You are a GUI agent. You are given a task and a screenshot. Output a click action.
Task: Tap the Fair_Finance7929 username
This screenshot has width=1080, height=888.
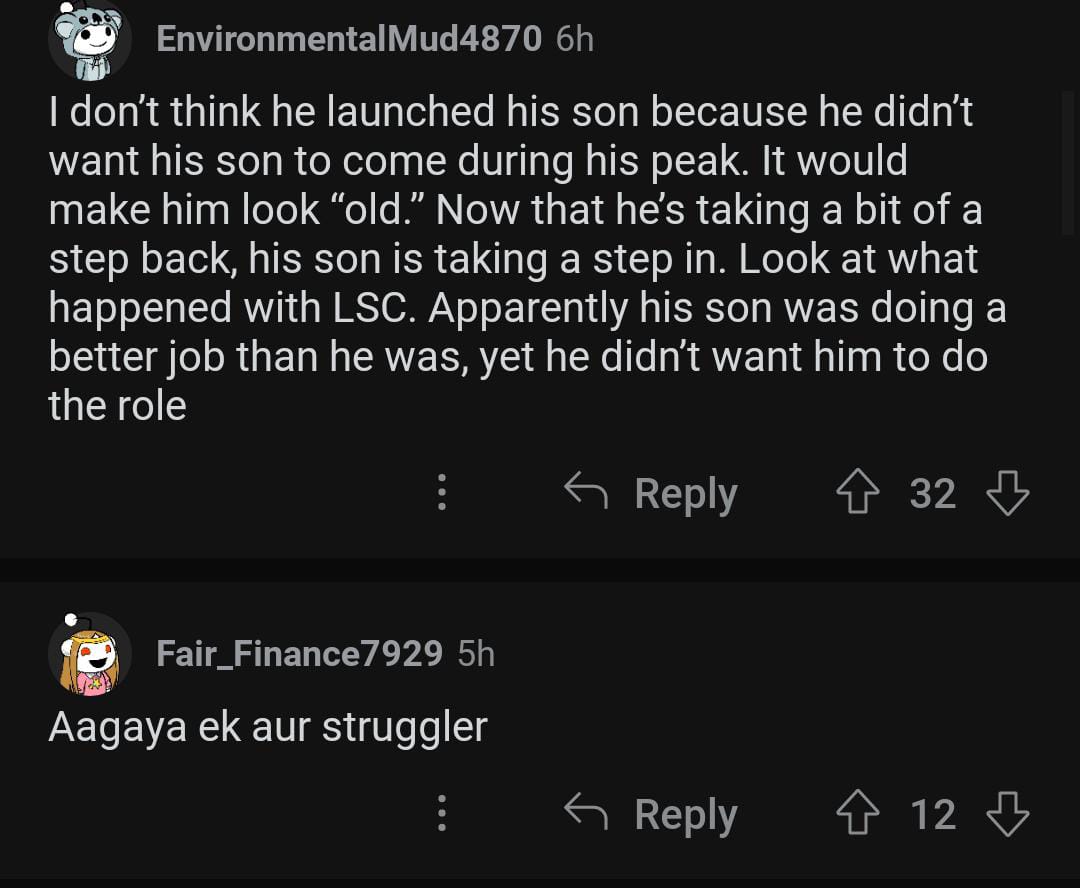[x=299, y=654]
